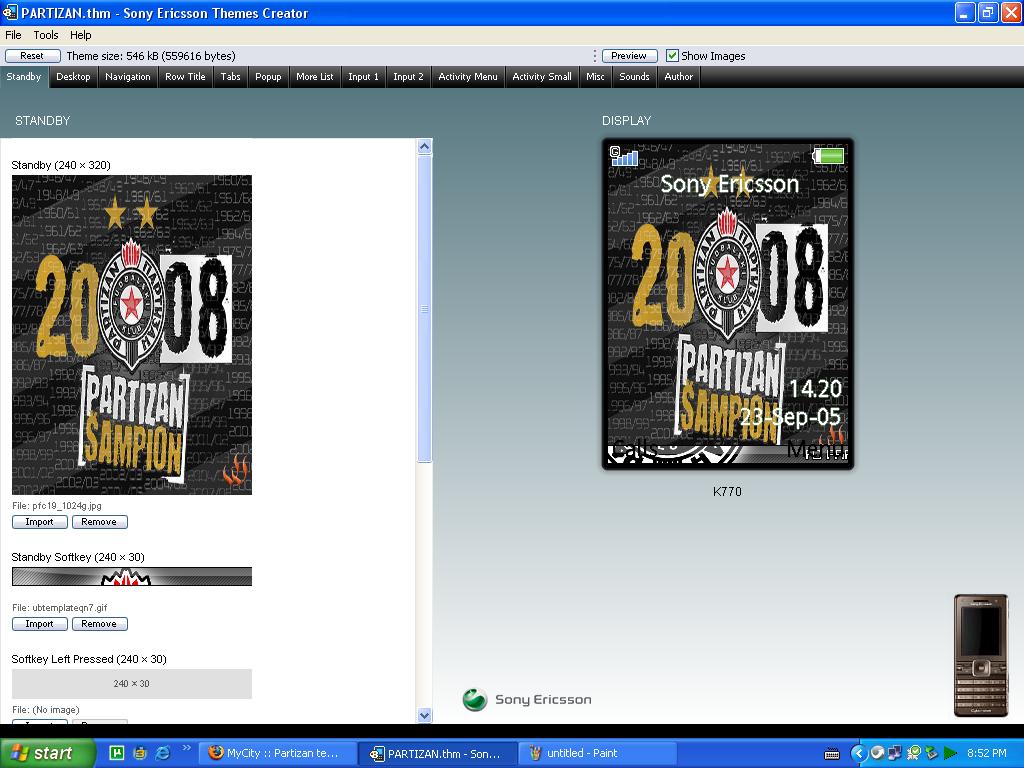The height and width of the screenshot is (768, 1024).
Task: Click the Standby wallpaper thumbnail
Action: pyautogui.click(x=132, y=334)
